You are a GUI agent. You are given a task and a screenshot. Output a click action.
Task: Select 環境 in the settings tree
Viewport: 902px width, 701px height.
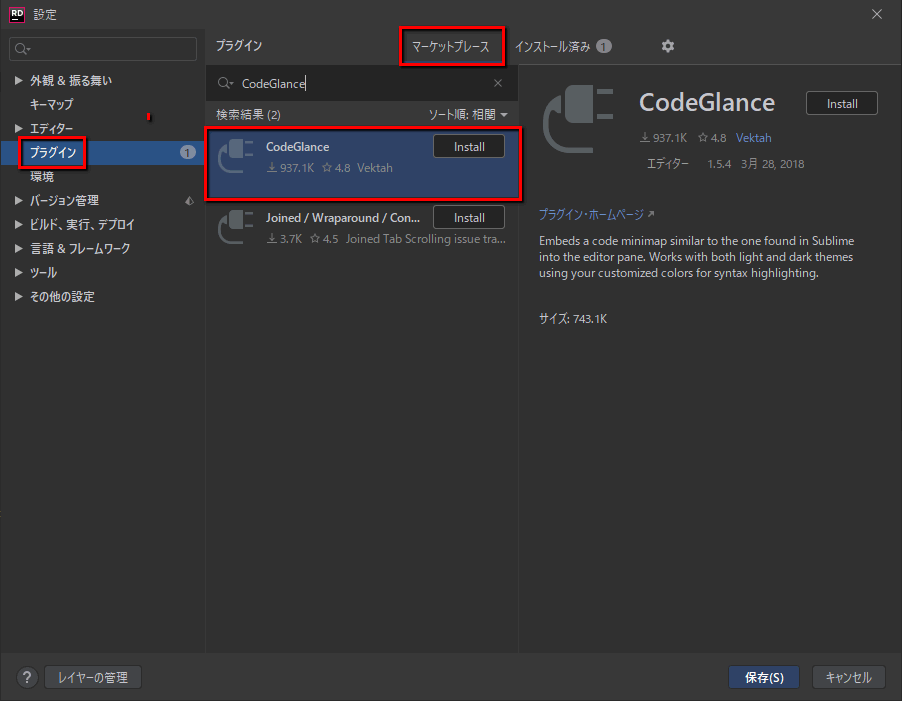click(x=42, y=177)
